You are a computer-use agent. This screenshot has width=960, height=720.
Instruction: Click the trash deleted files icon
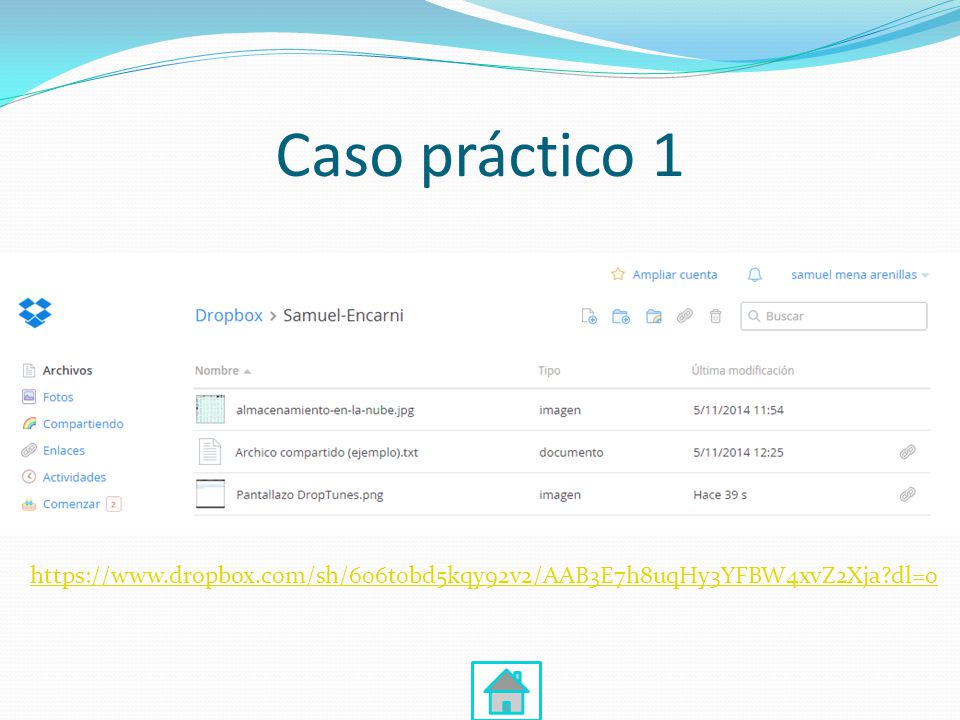[x=715, y=316]
